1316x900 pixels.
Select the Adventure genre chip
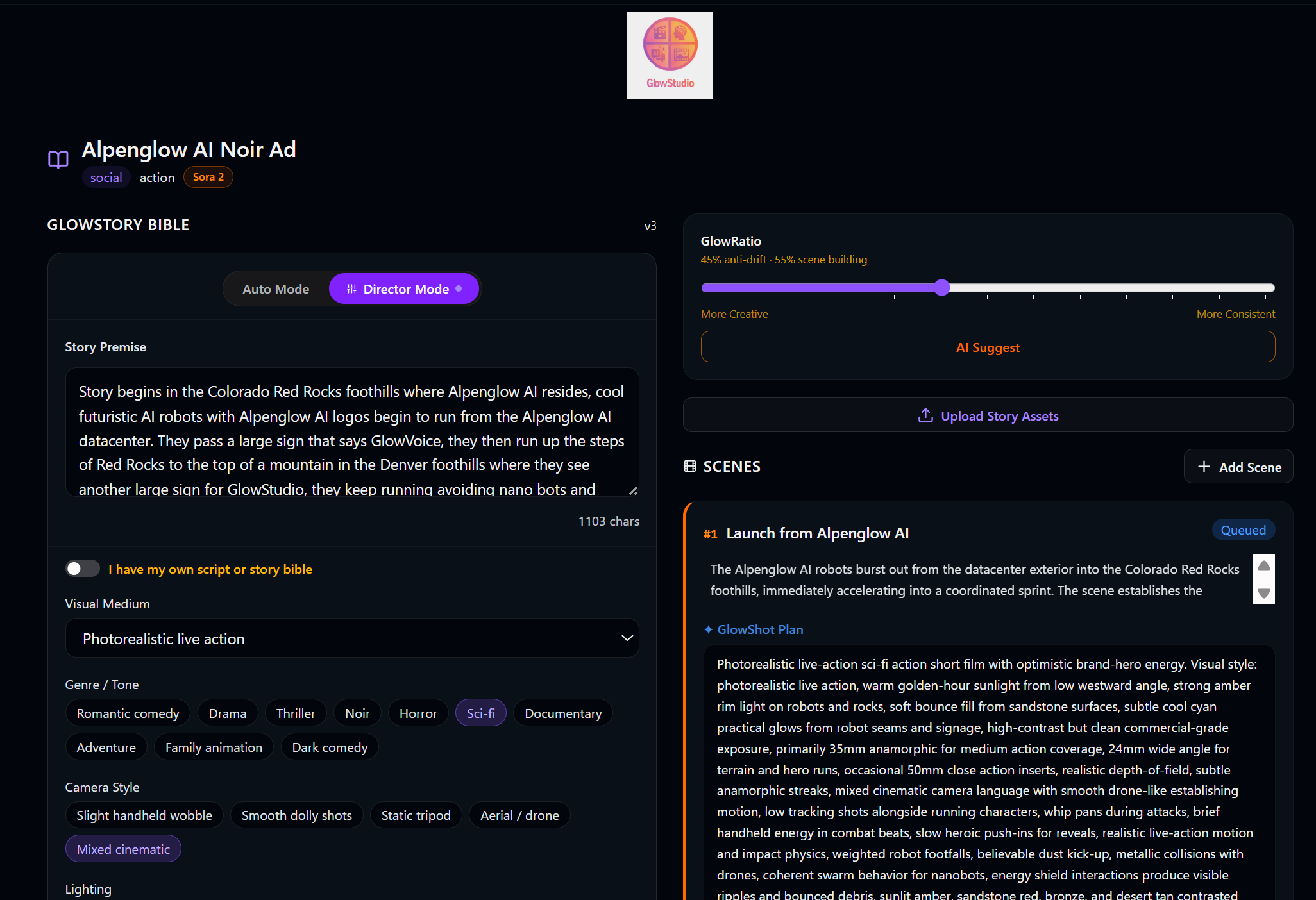click(x=106, y=747)
